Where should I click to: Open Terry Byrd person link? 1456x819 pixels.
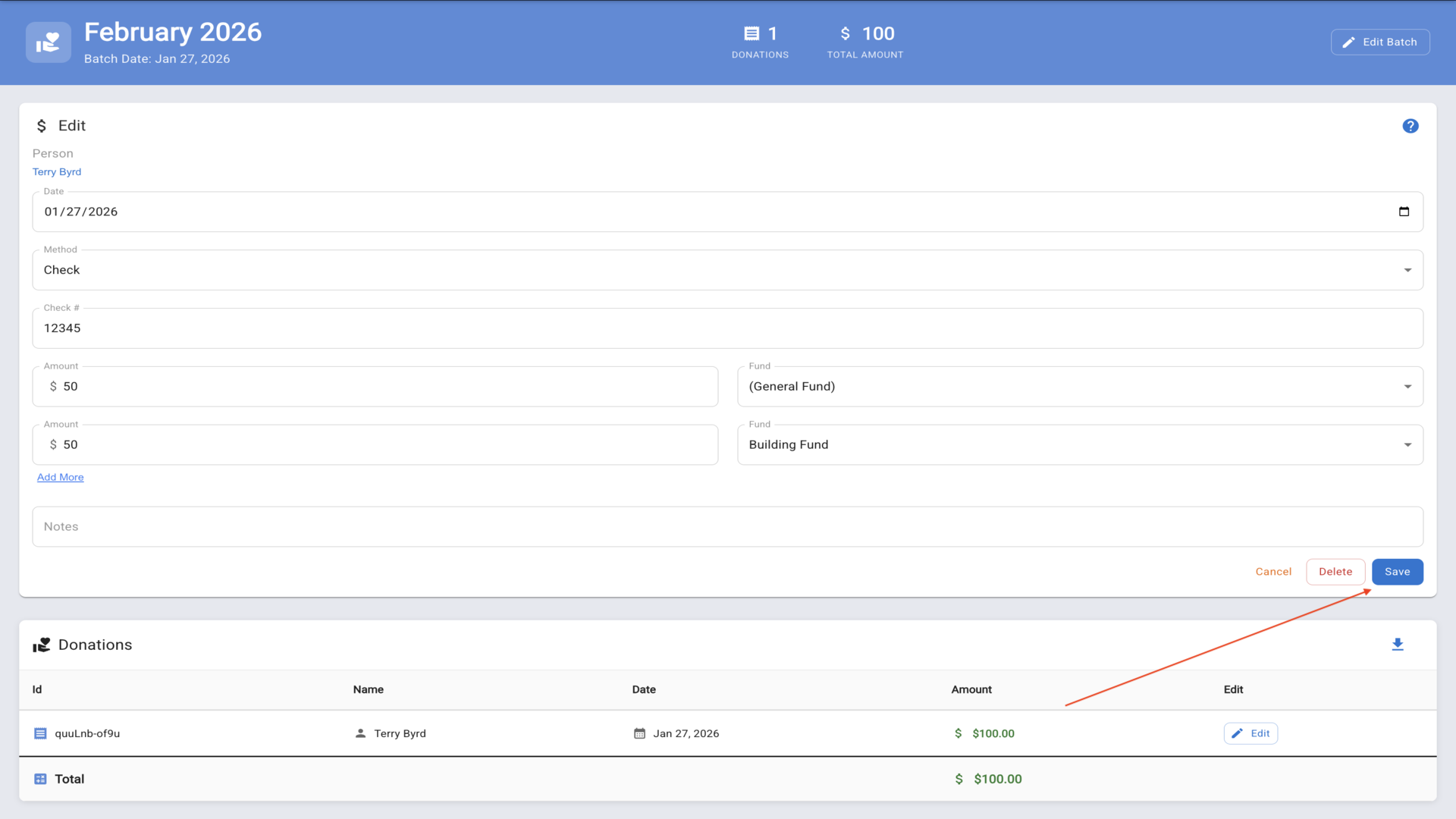click(x=57, y=172)
